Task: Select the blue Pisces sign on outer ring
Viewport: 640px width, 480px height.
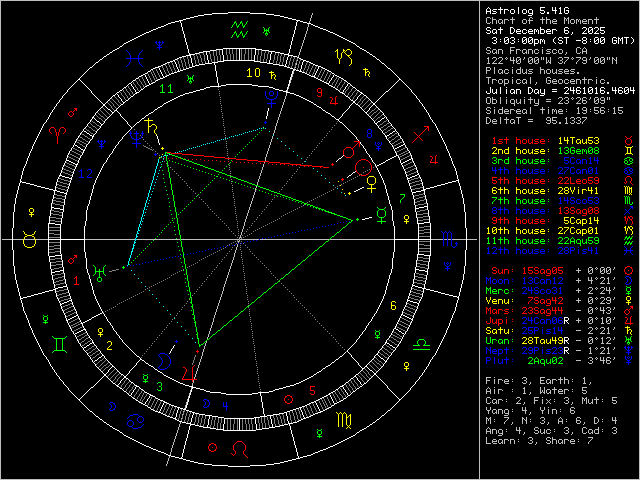Action: click(x=134, y=58)
